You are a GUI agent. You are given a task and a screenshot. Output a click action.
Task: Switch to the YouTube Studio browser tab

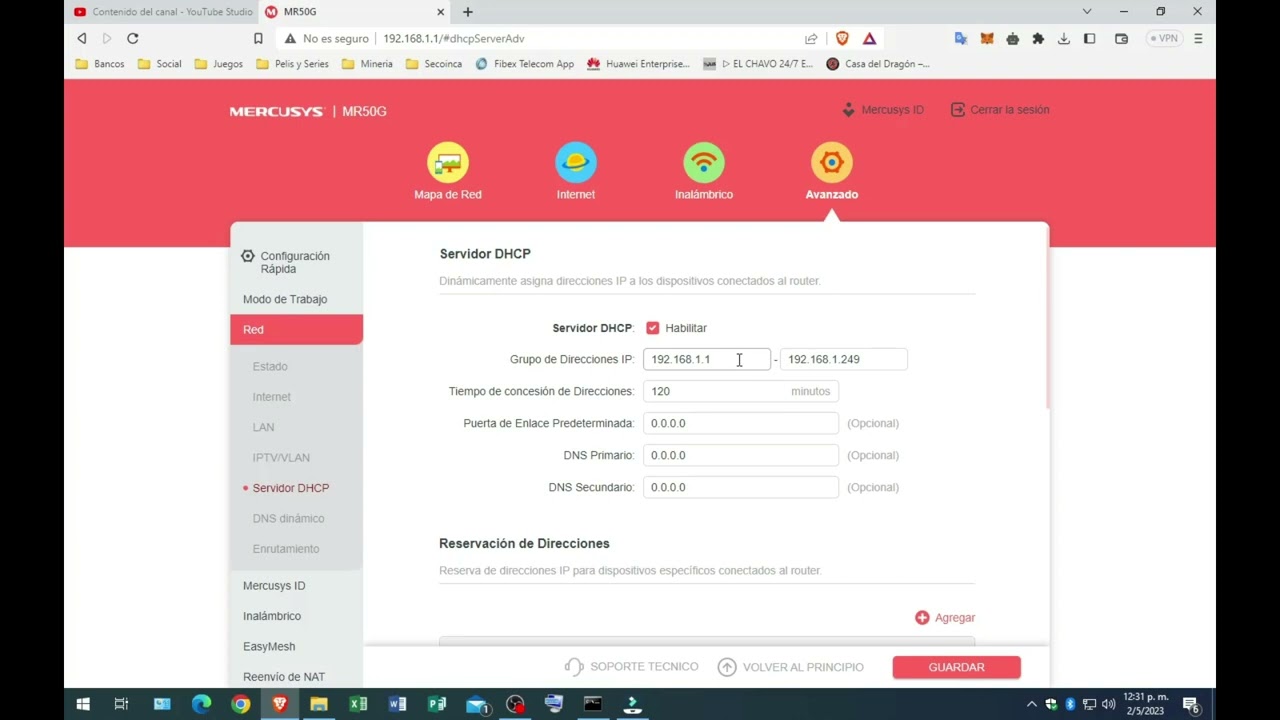click(x=162, y=12)
